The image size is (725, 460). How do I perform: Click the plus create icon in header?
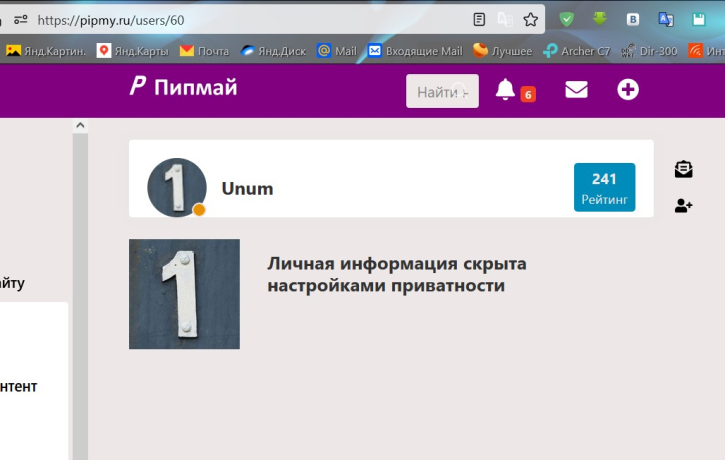click(627, 90)
